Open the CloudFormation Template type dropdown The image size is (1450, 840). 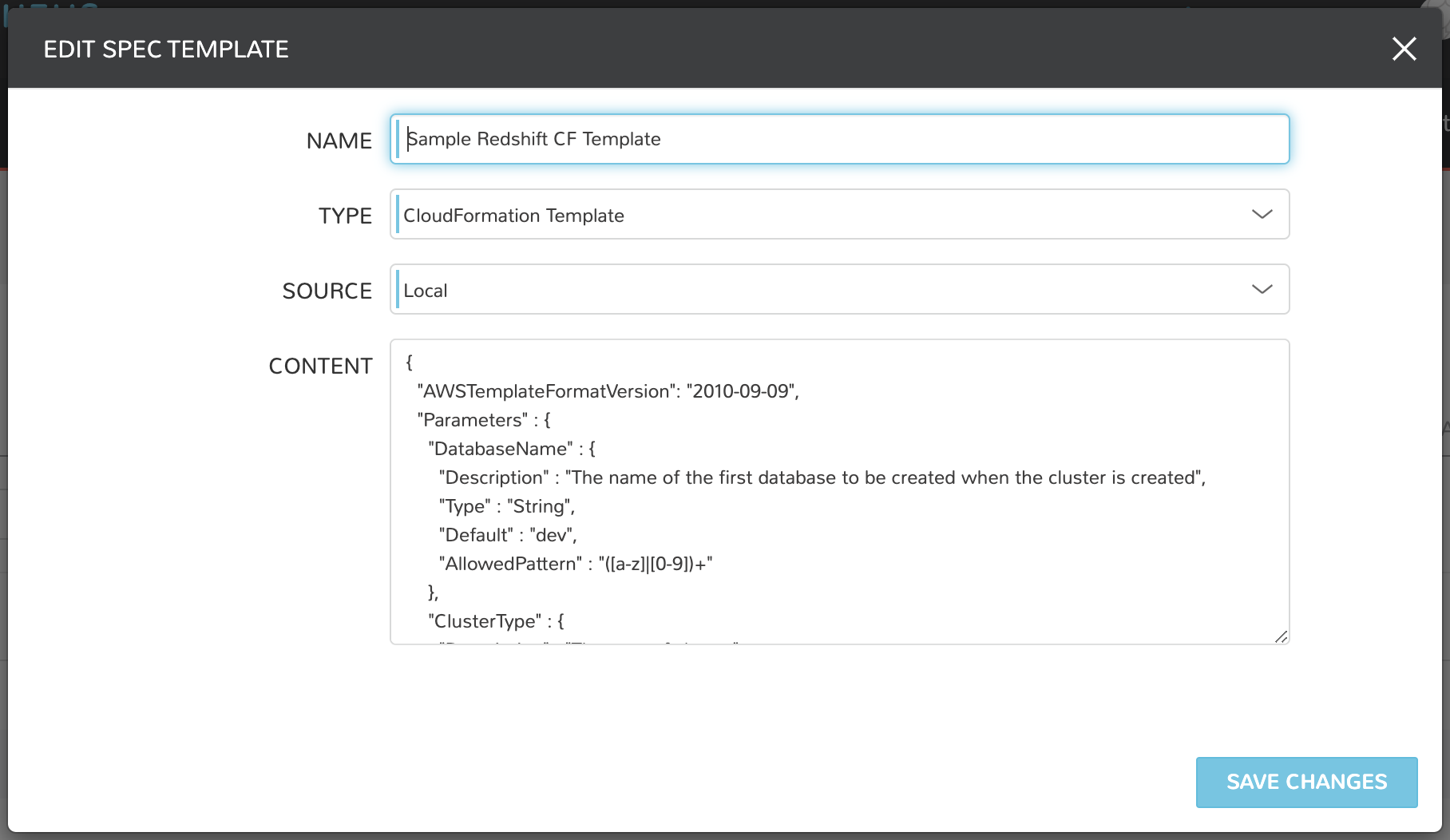coord(838,215)
